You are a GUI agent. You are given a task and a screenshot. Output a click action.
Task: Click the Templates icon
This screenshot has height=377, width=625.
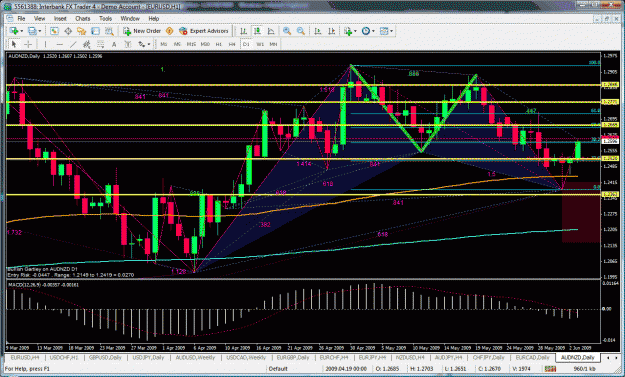(x=384, y=31)
